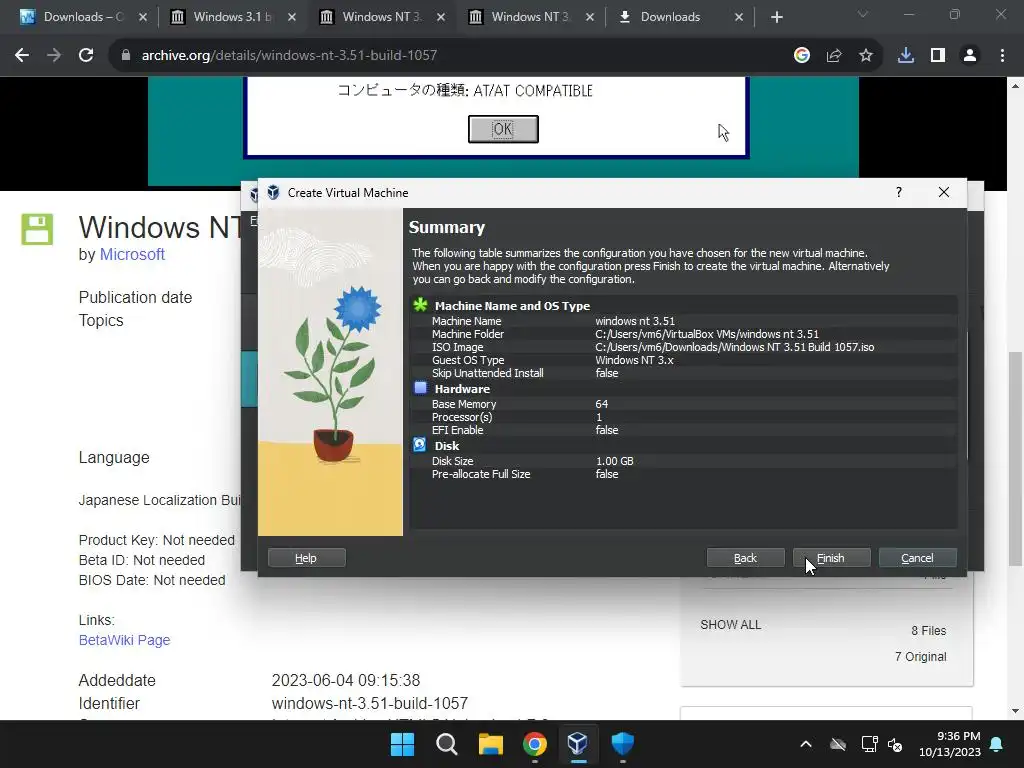Open the notification bell
The image size is (1024, 768).
click(997, 744)
